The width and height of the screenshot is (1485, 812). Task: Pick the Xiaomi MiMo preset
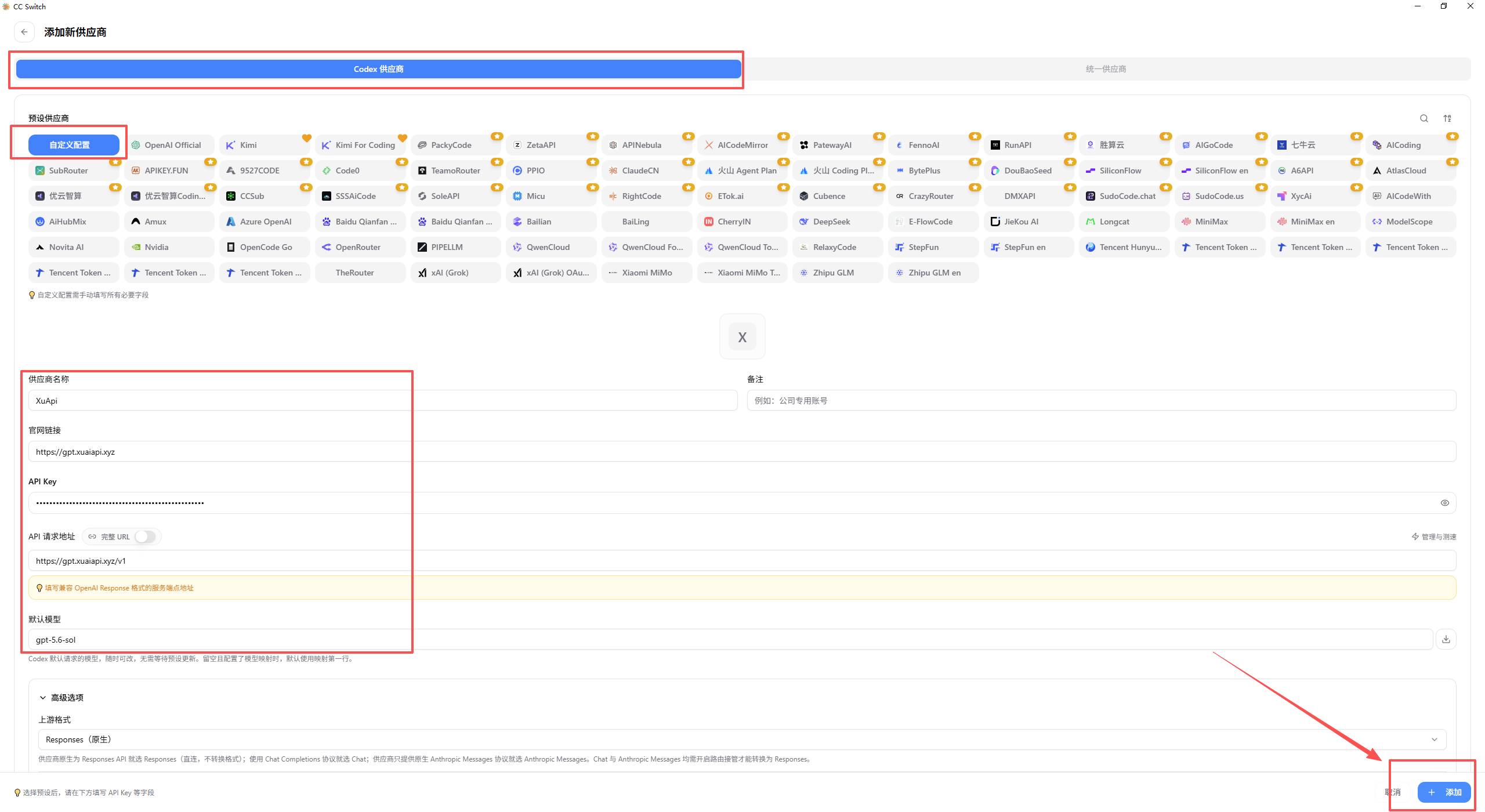647,273
